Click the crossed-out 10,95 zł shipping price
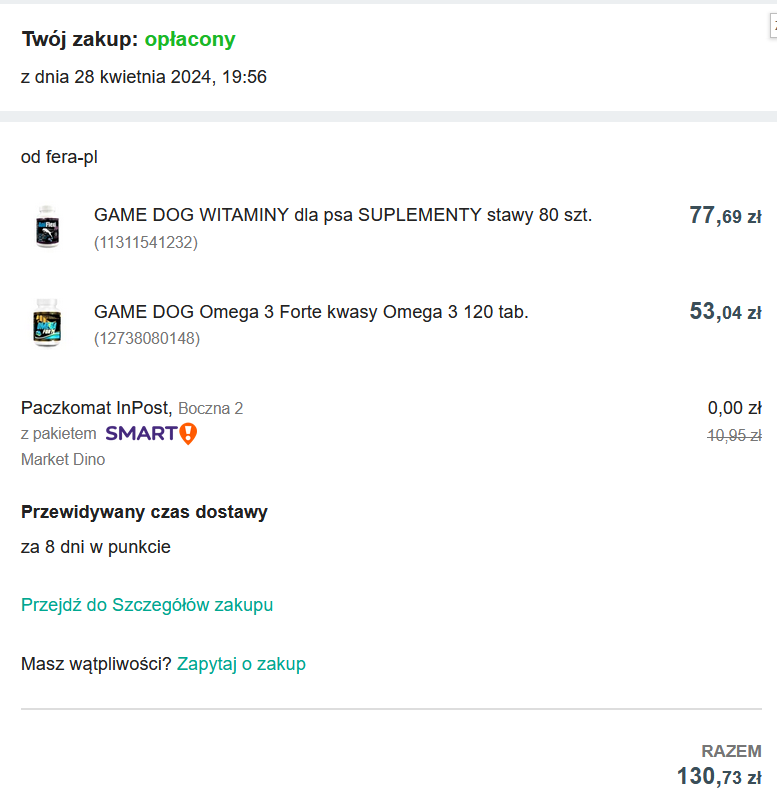The width and height of the screenshot is (777, 792). click(734, 435)
